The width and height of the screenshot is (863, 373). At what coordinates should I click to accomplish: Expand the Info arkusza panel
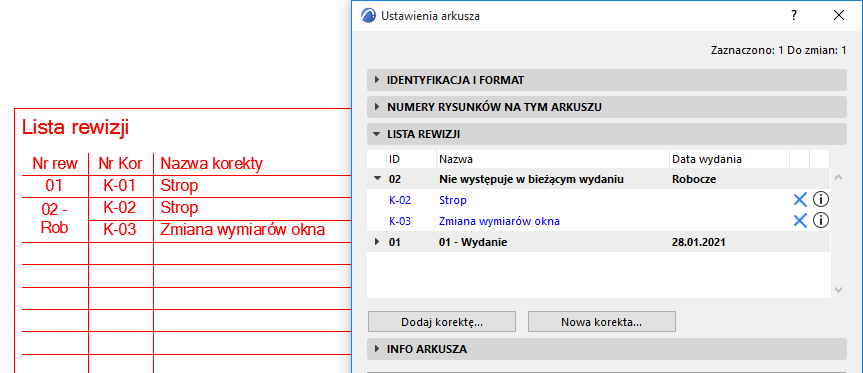(x=607, y=349)
